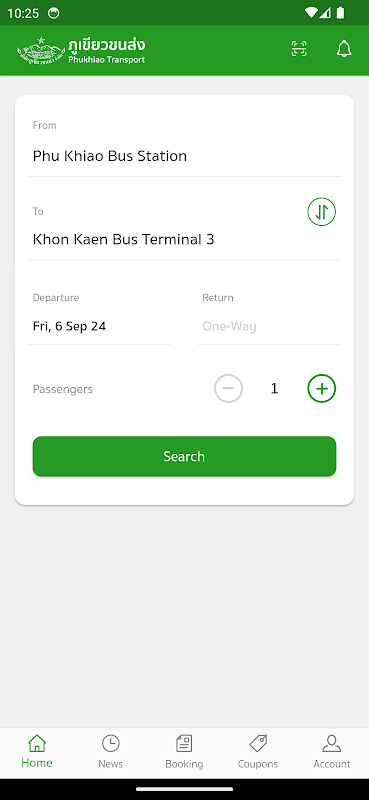
Task: Go to the Home tab
Action: [x=37, y=752]
